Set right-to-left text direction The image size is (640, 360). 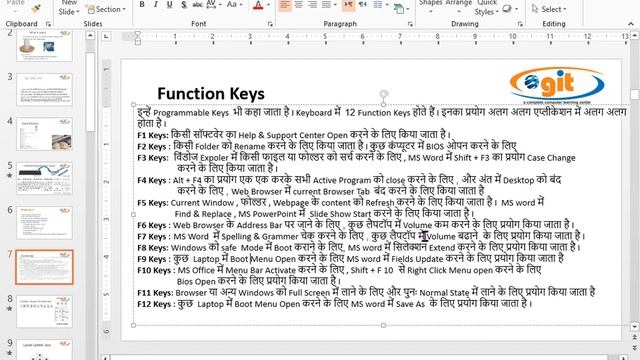click(x=362, y=5)
